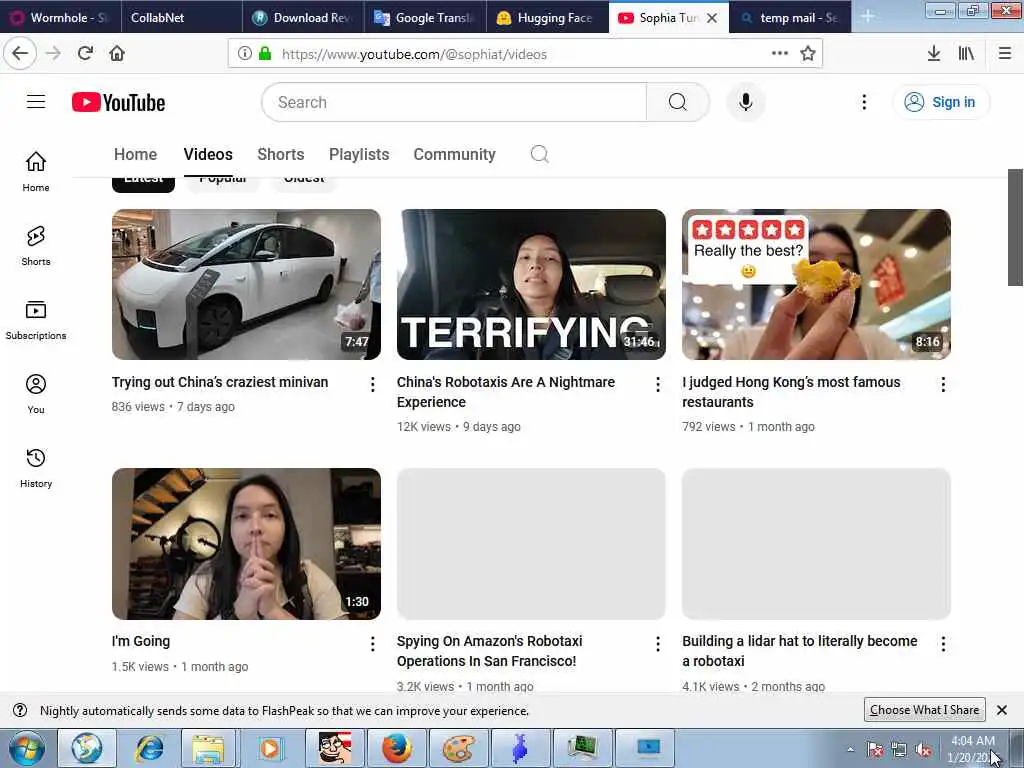Viewport: 1024px width, 768px height.
Task: Open options menu for Amazon Robotaxi video
Action: 658,644
